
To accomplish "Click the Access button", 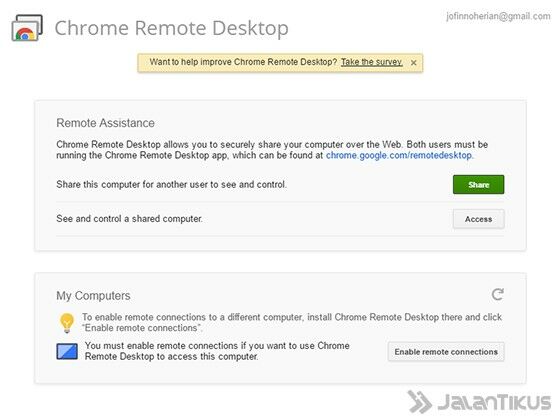I will pos(479,219).
